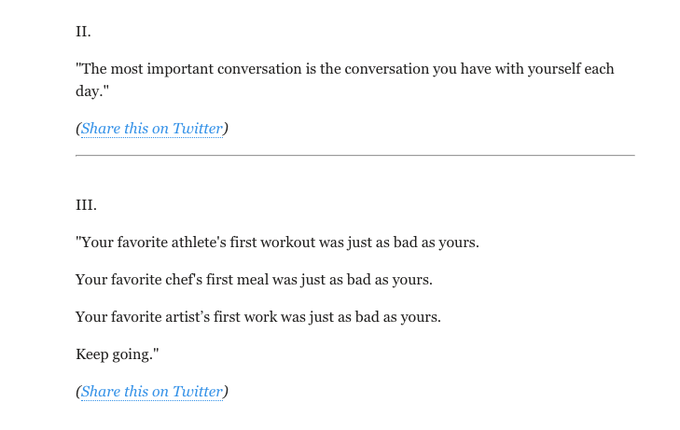This screenshot has width=680, height=430.
Task: Click the Keep going text
Action: 118,355
